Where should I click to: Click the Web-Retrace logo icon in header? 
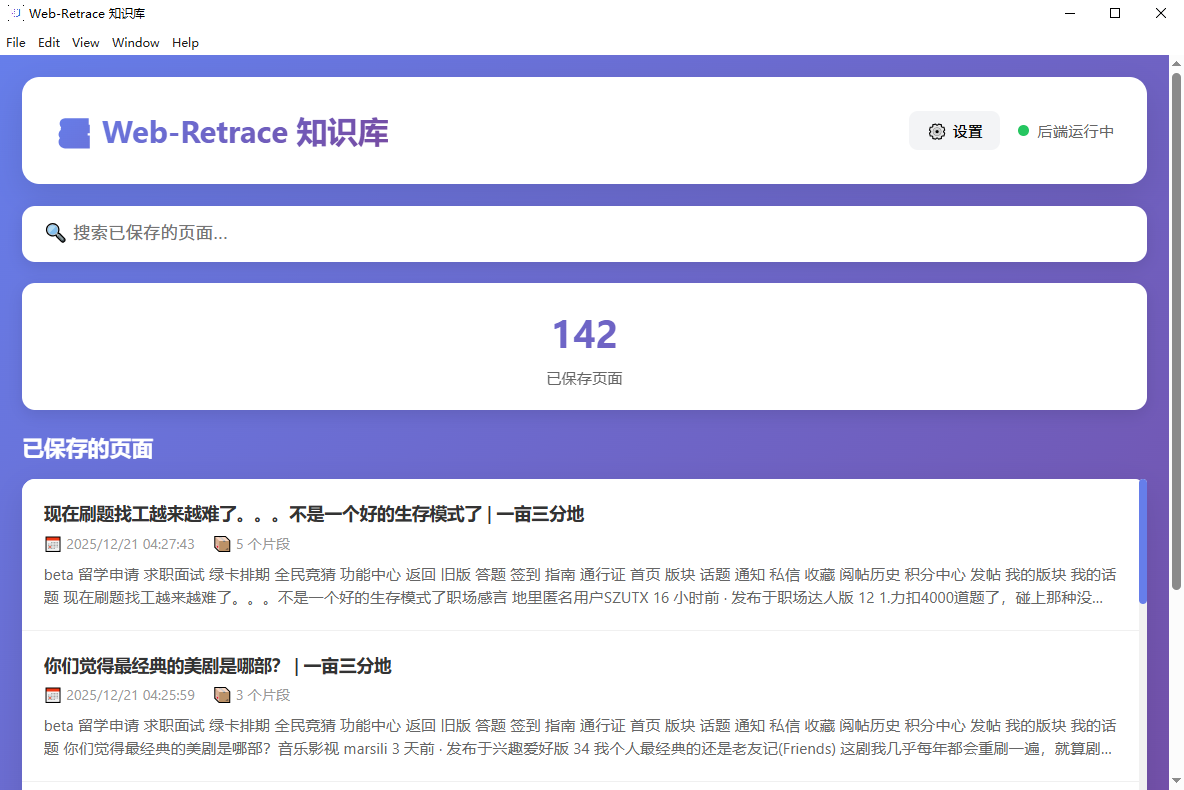[x=74, y=133]
